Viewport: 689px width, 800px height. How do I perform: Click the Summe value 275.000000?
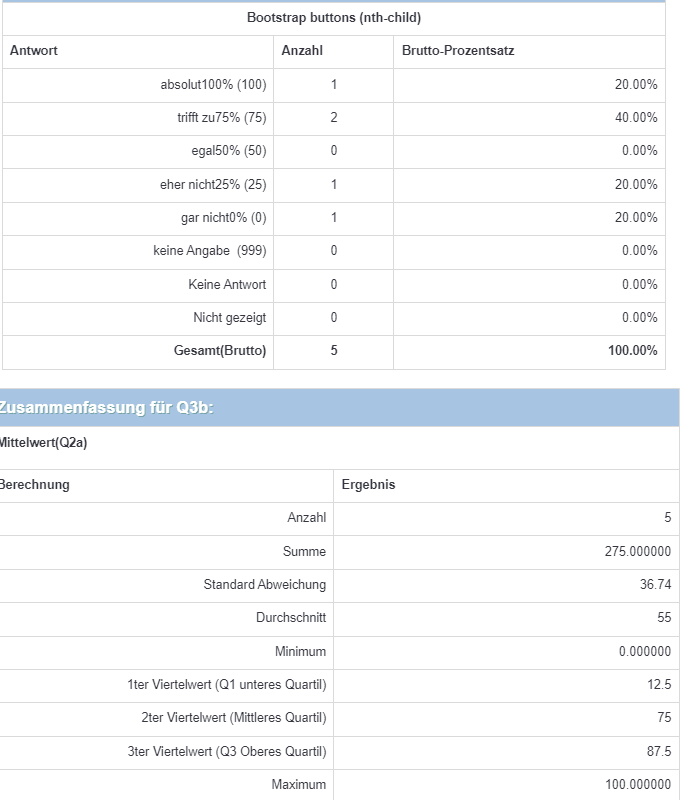(x=638, y=551)
